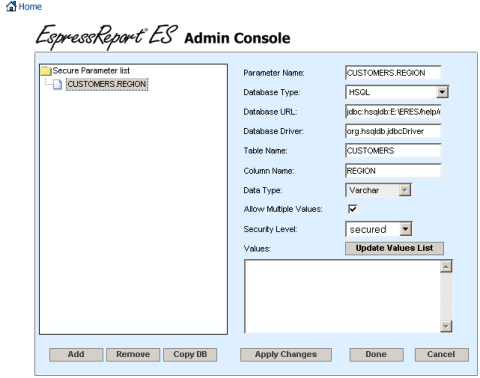Edit the Table Name field
This screenshot has width=480, height=378.
pyautogui.click(x=393, y=151)
